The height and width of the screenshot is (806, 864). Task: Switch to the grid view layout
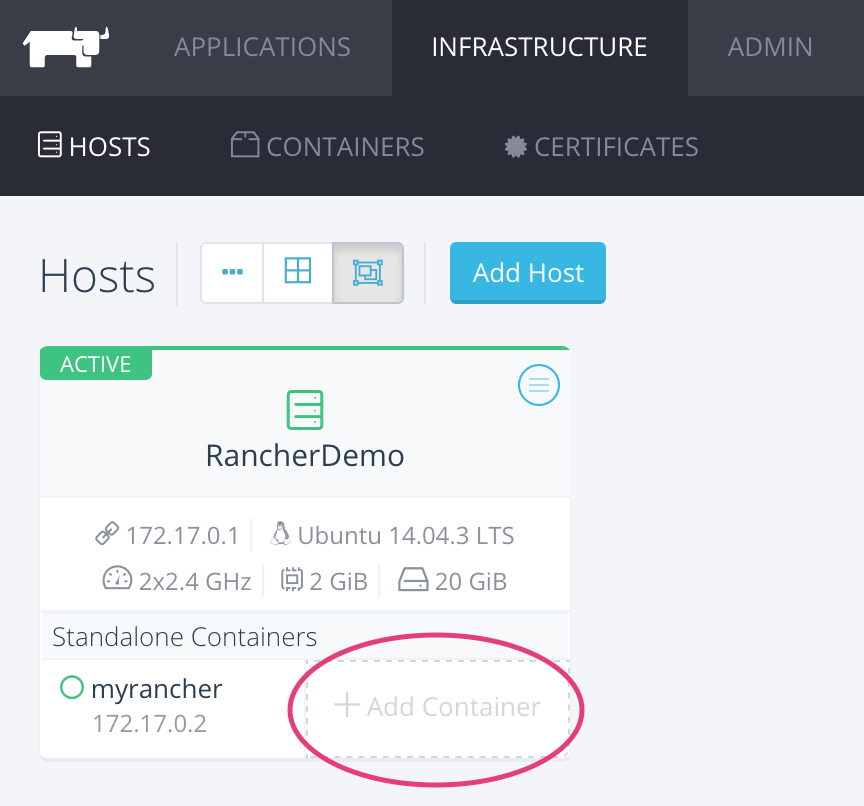pyautogui.click(x=298, y=272)
